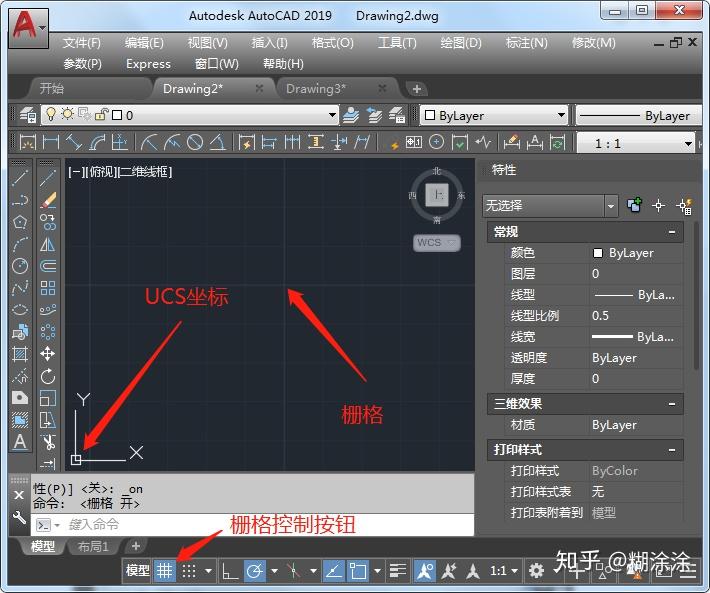Add a new layout with plus button

pos(135,546)
